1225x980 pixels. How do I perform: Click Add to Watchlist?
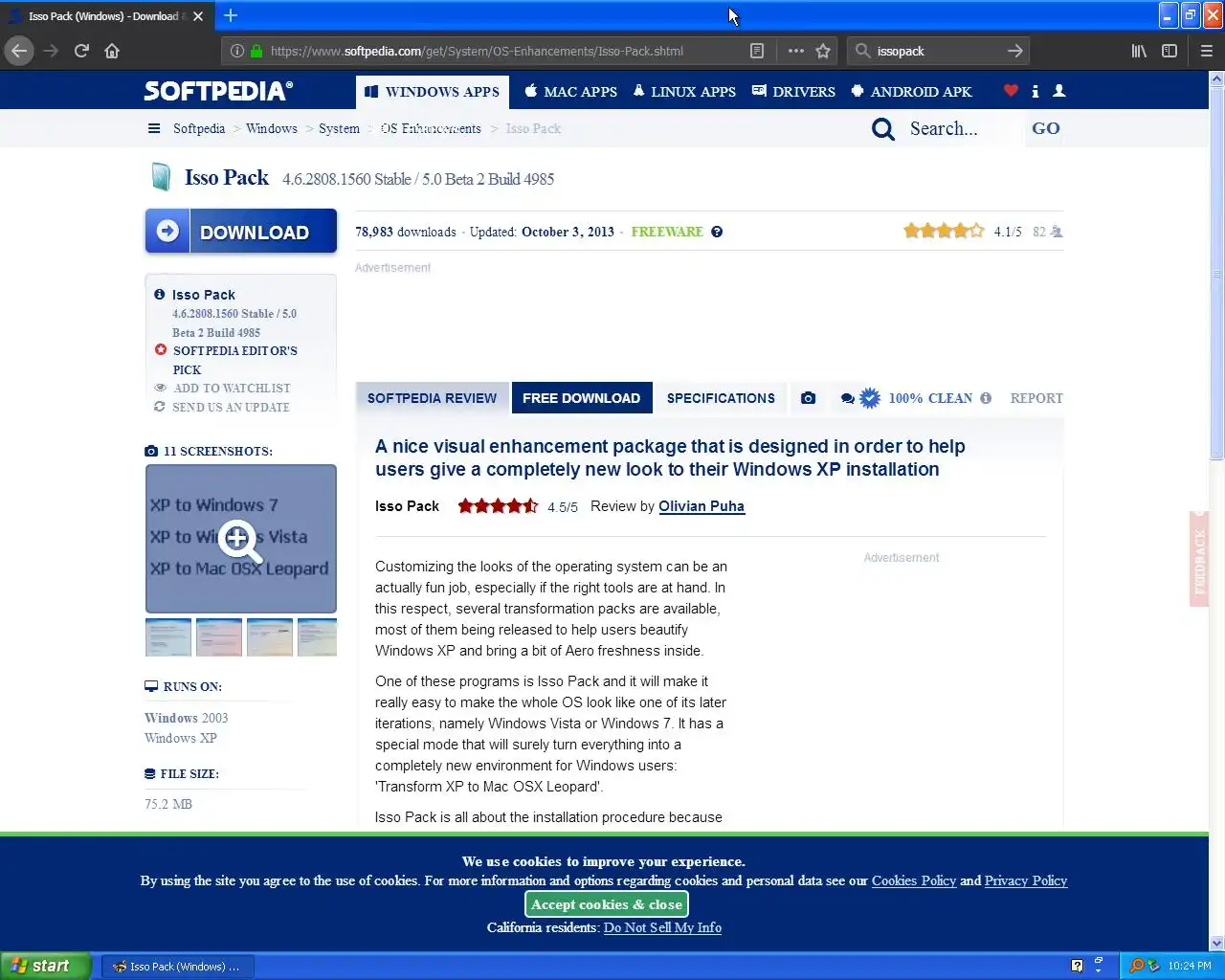click(x=232, y=388)
